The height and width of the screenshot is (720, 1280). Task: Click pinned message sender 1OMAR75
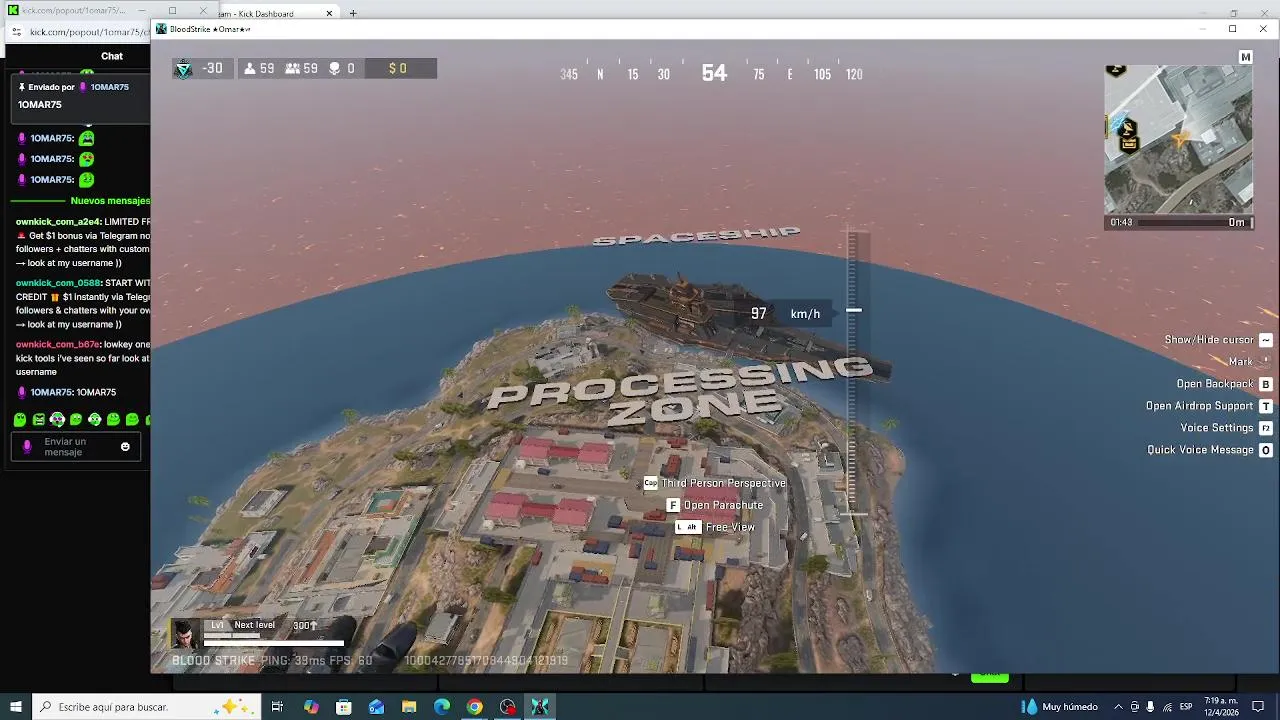point(110,87)
